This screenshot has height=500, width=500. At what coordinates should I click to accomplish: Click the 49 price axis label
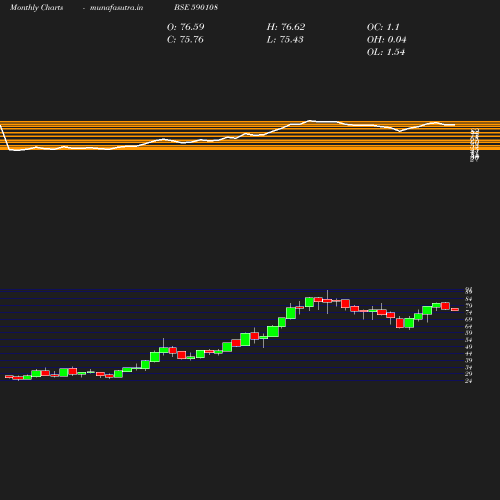point(469,347)
